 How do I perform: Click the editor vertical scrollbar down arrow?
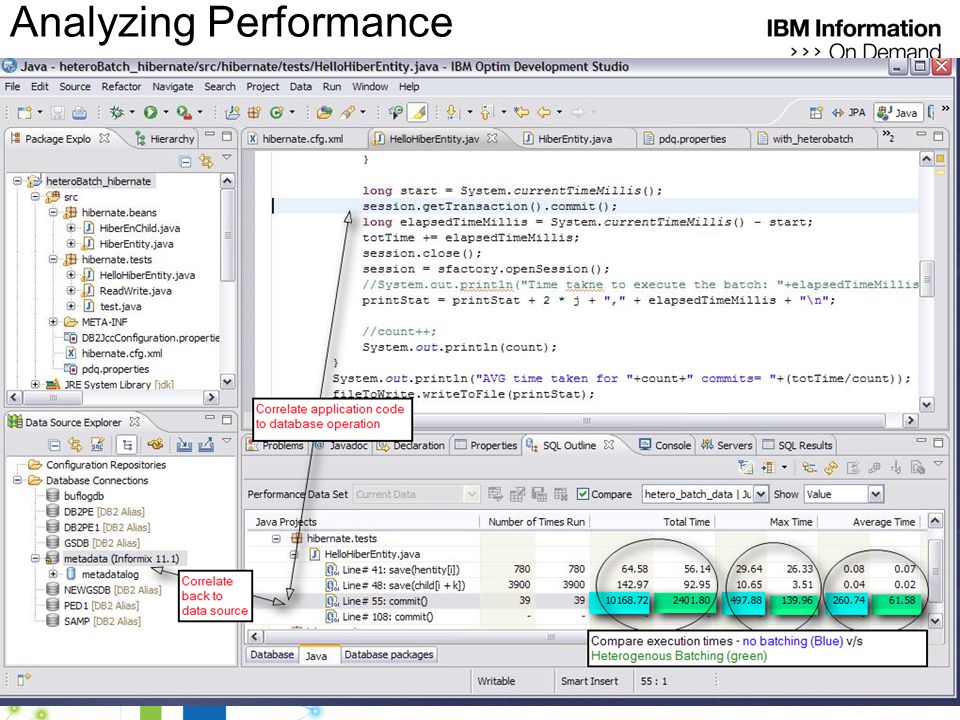click(926, 405)
